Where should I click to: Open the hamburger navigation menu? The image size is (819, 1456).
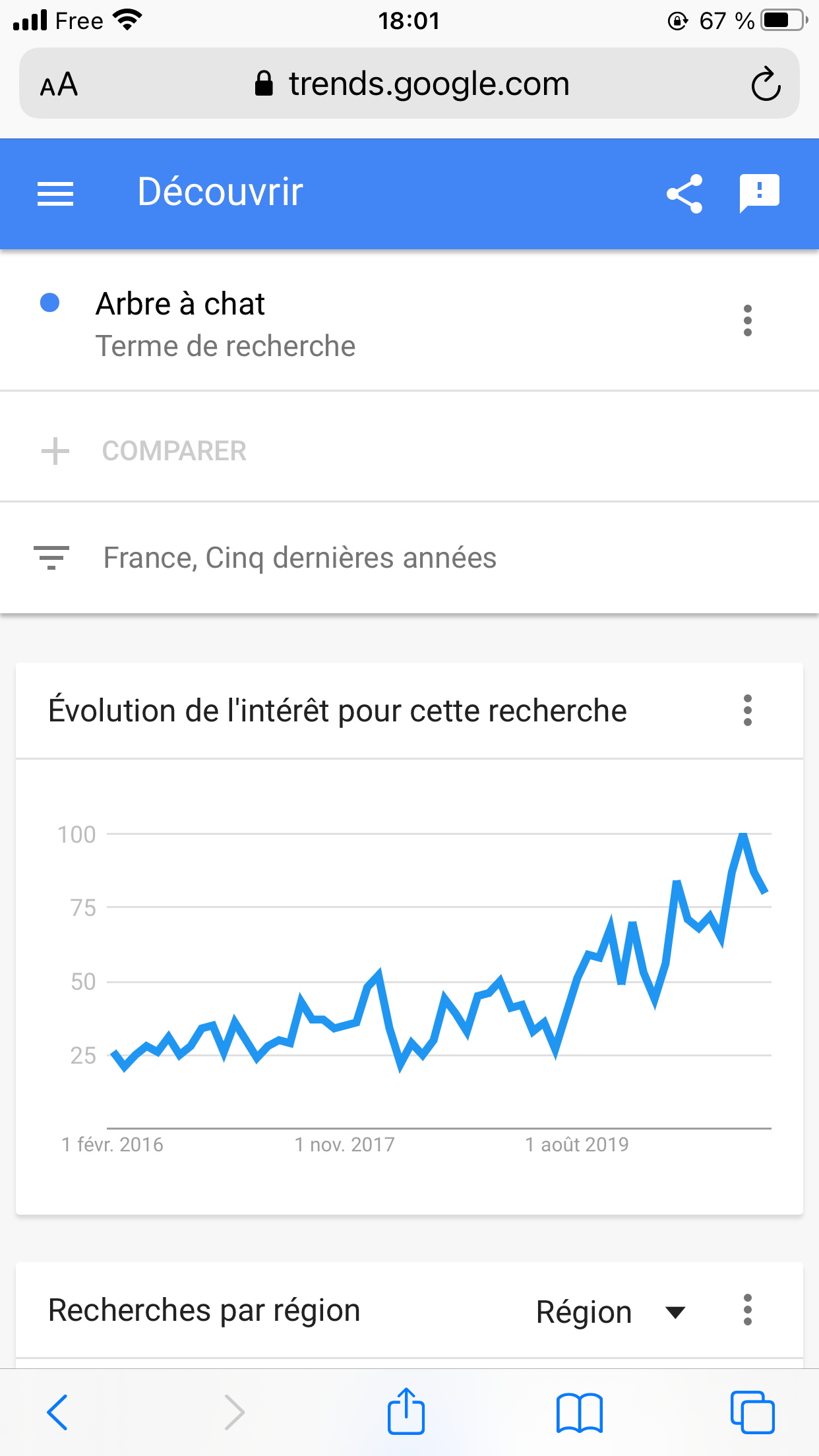point(55,194)
